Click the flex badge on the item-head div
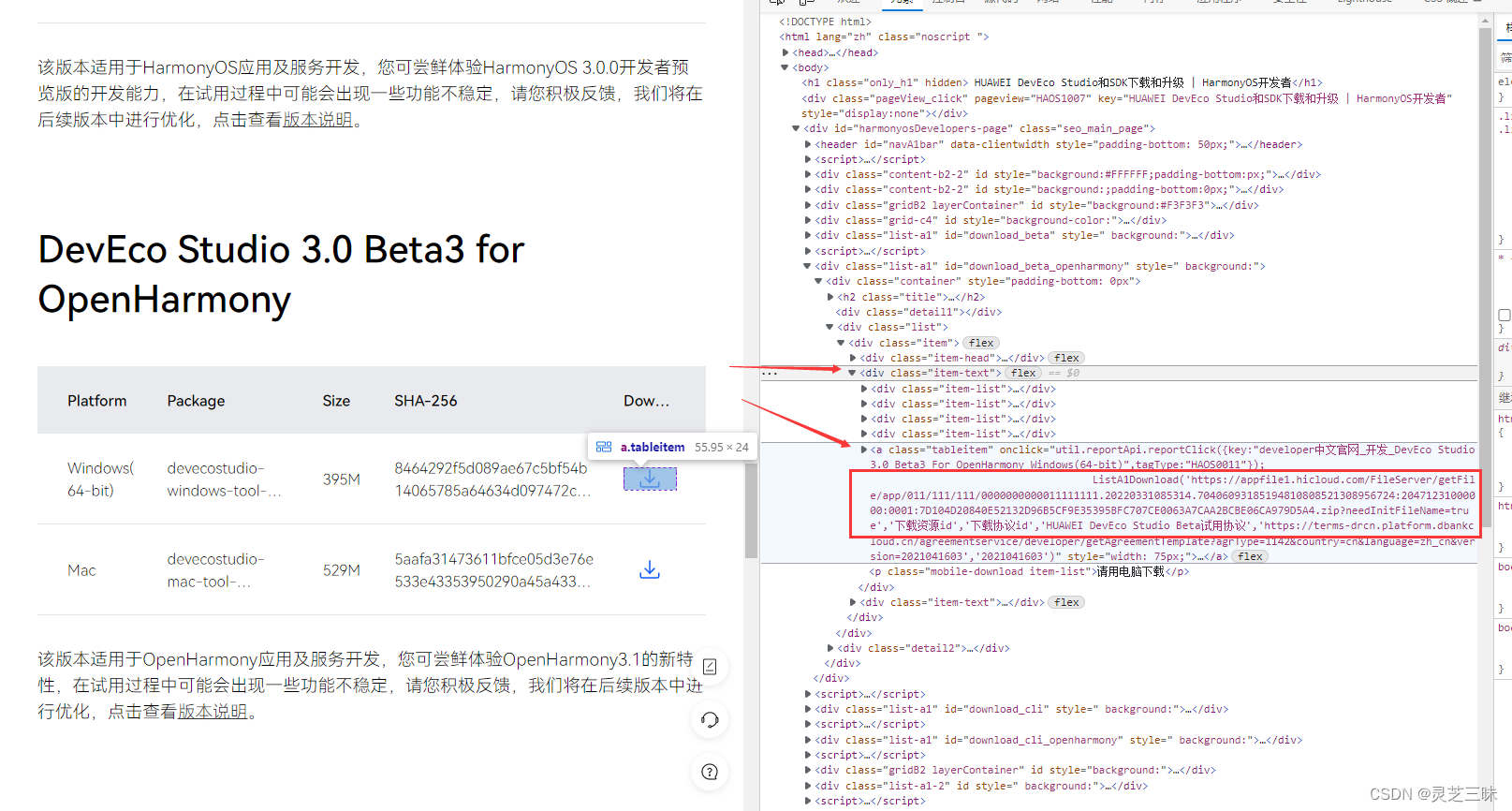Screen dimensions: 1512x811 click(1066, 358)
